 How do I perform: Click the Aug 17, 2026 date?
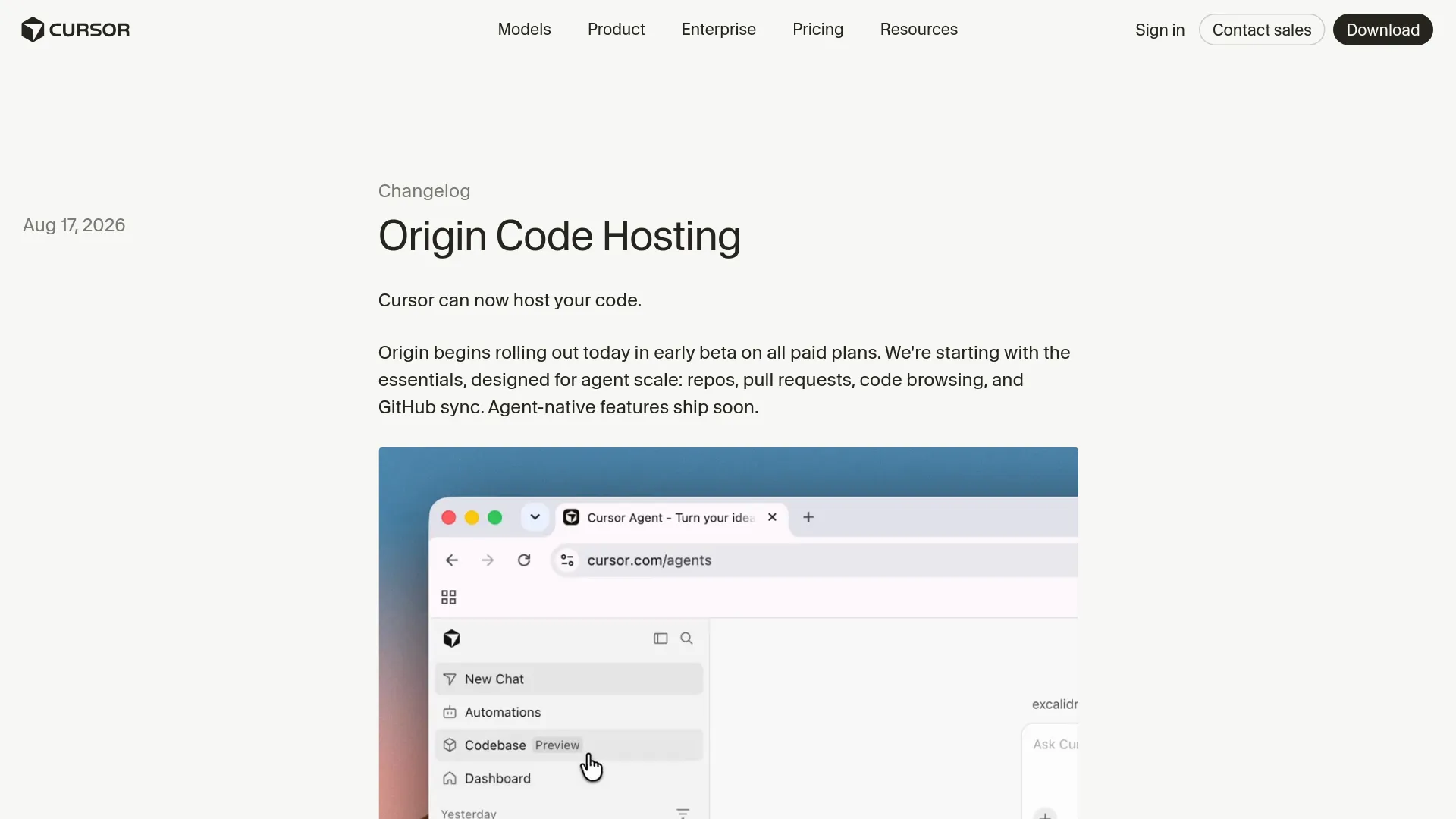74,225
